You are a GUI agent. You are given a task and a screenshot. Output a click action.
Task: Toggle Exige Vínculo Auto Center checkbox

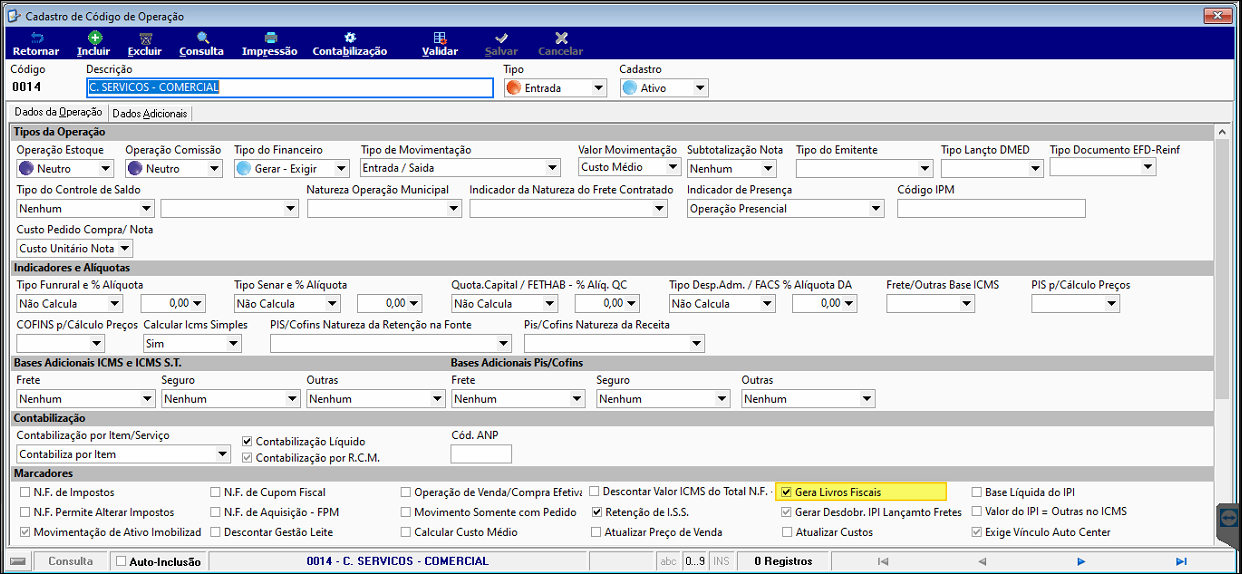click(x=977, y=532)
